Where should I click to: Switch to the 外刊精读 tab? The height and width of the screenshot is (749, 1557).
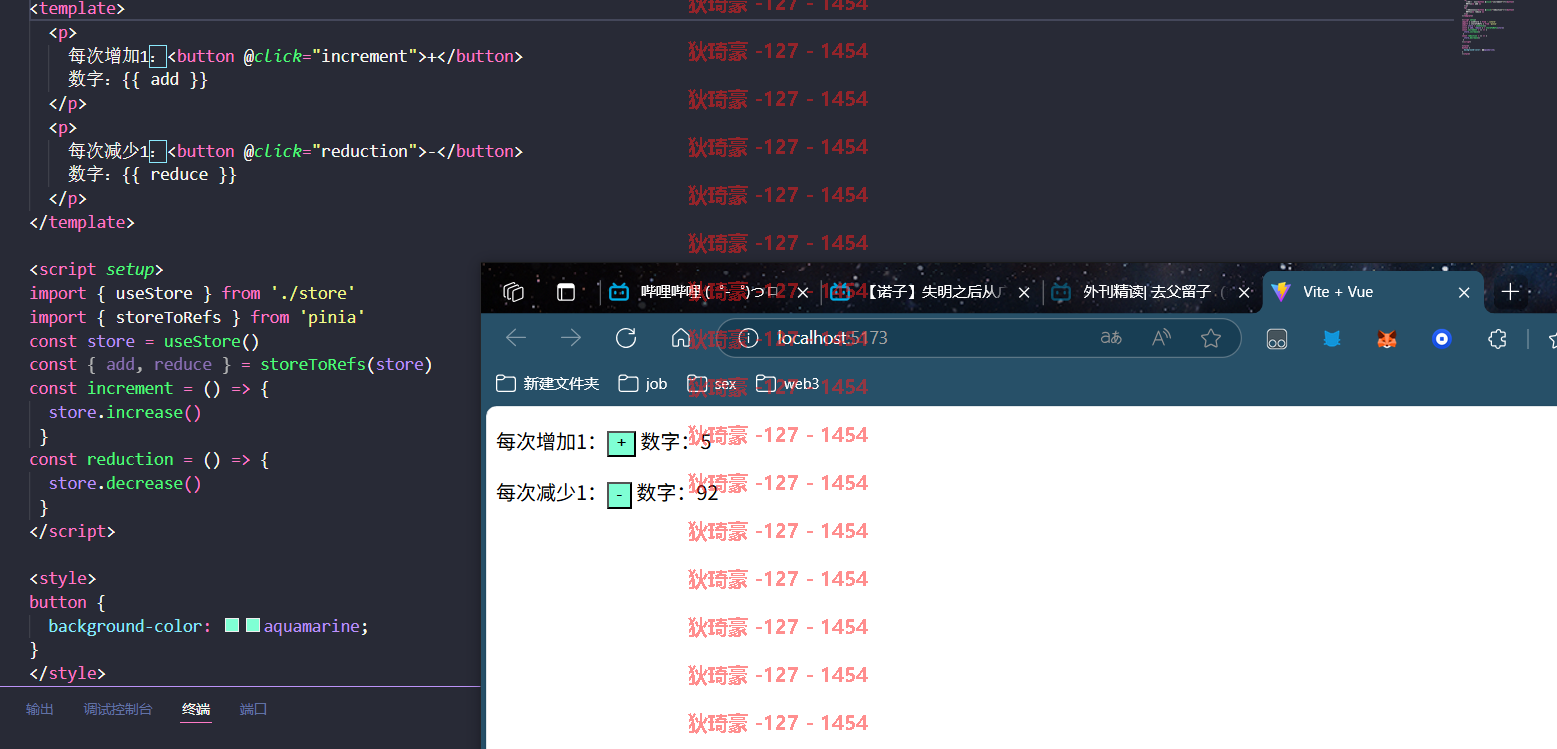point(1151,292)
